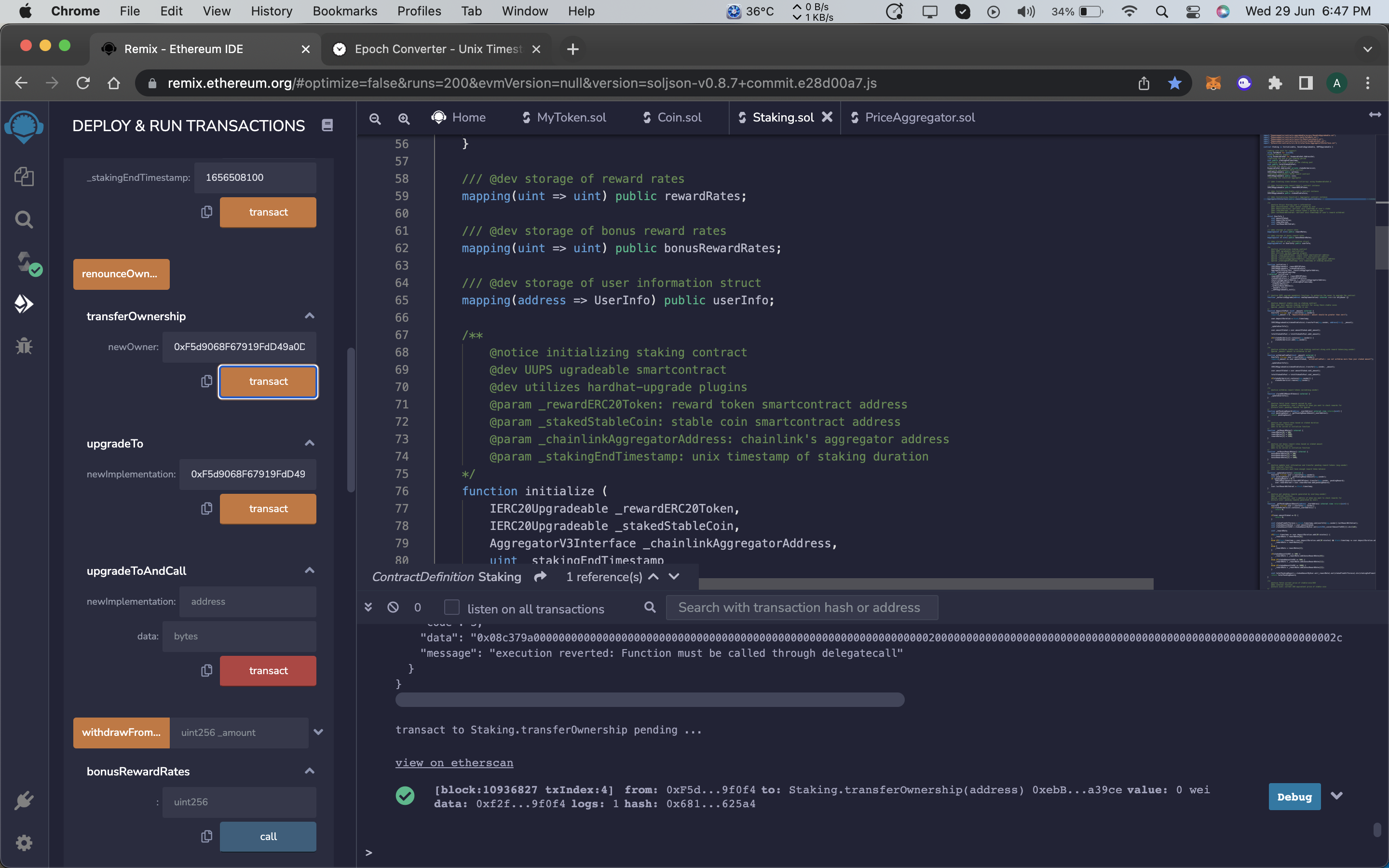Screen dimensions: 1389x868
Task: Collapse the transferOwnership section
Action: (x=309, y=316)
